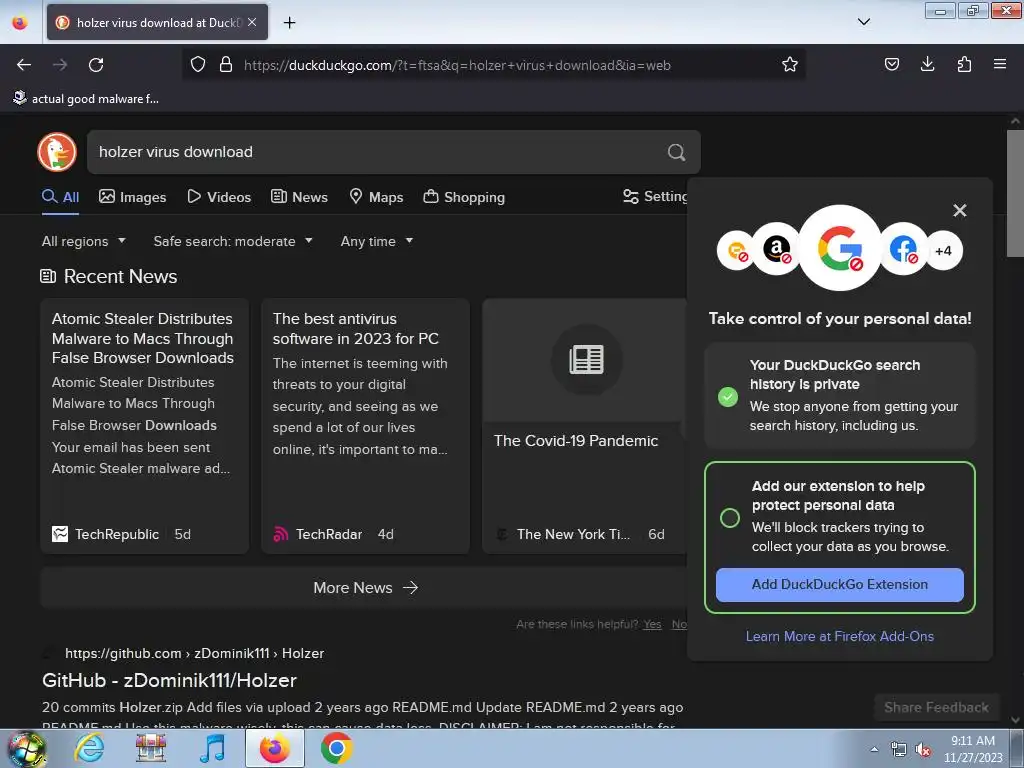Click the Amazon tracker-blocked icon
Viewport: 1024px width, 768px height.
776,249
